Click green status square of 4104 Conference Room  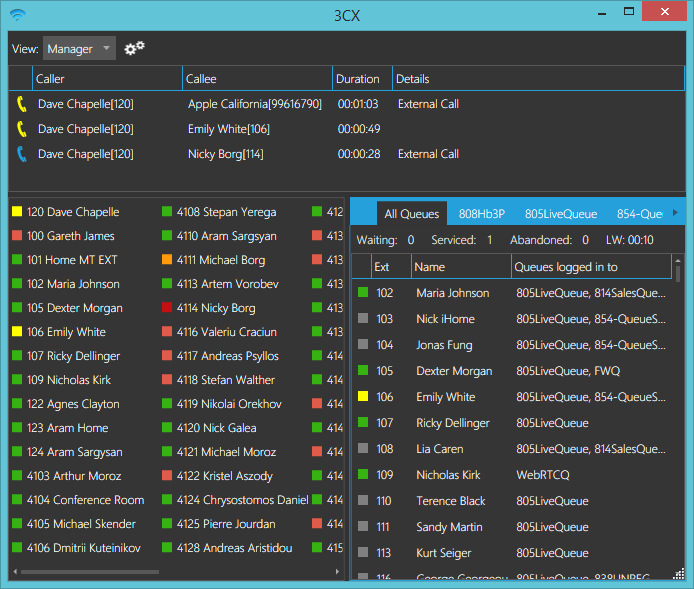[x=17, y=499]
